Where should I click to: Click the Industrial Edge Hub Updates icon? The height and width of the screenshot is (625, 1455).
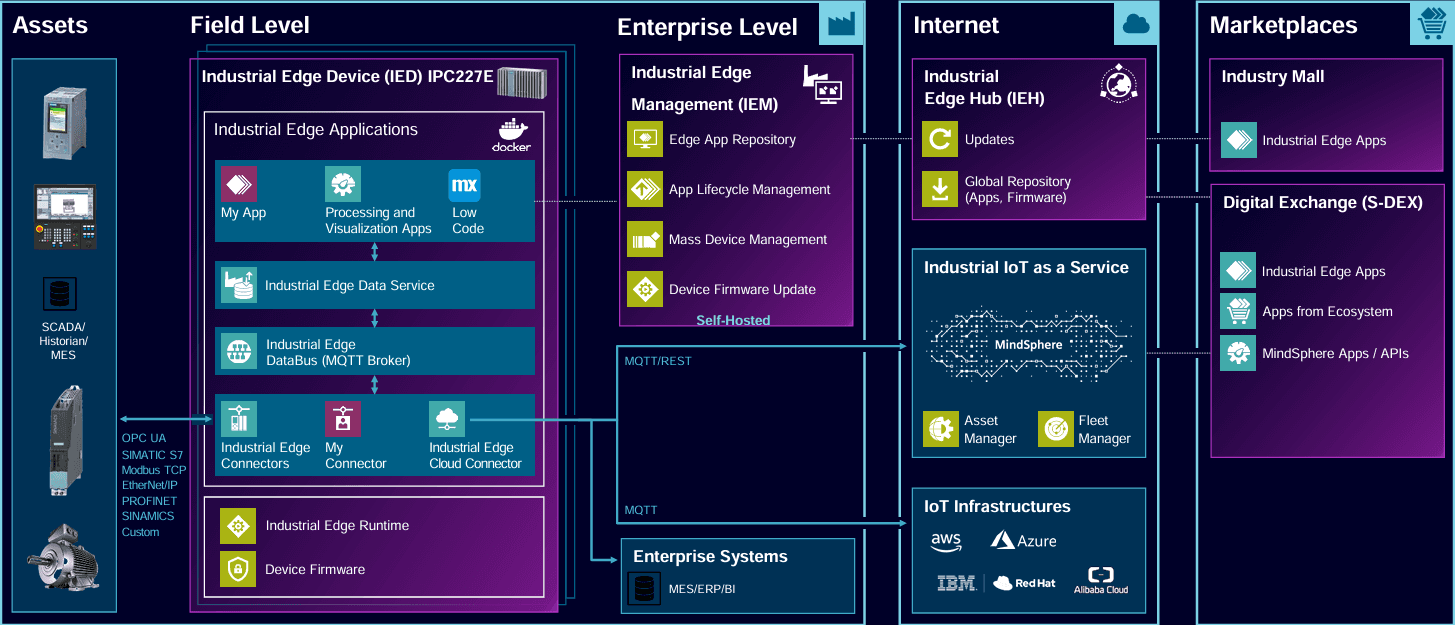click(940, 139)
